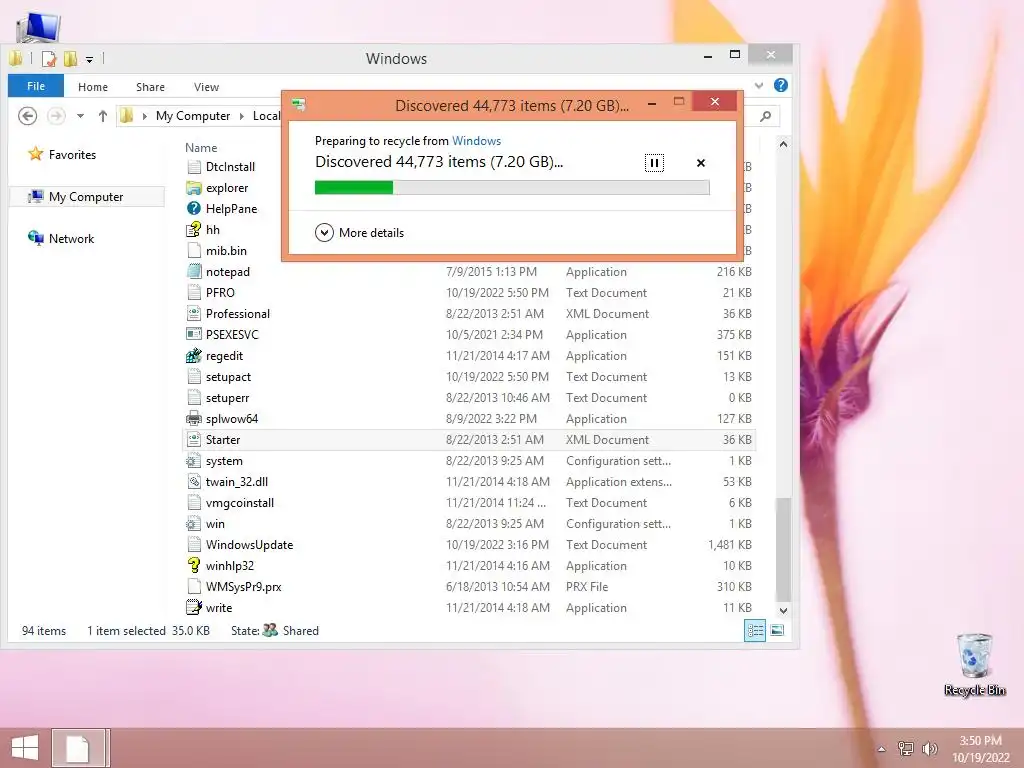This screenshot has width=1024, height=768.
Task: Open the Home ribbon tab
Action: pos(93,87)
